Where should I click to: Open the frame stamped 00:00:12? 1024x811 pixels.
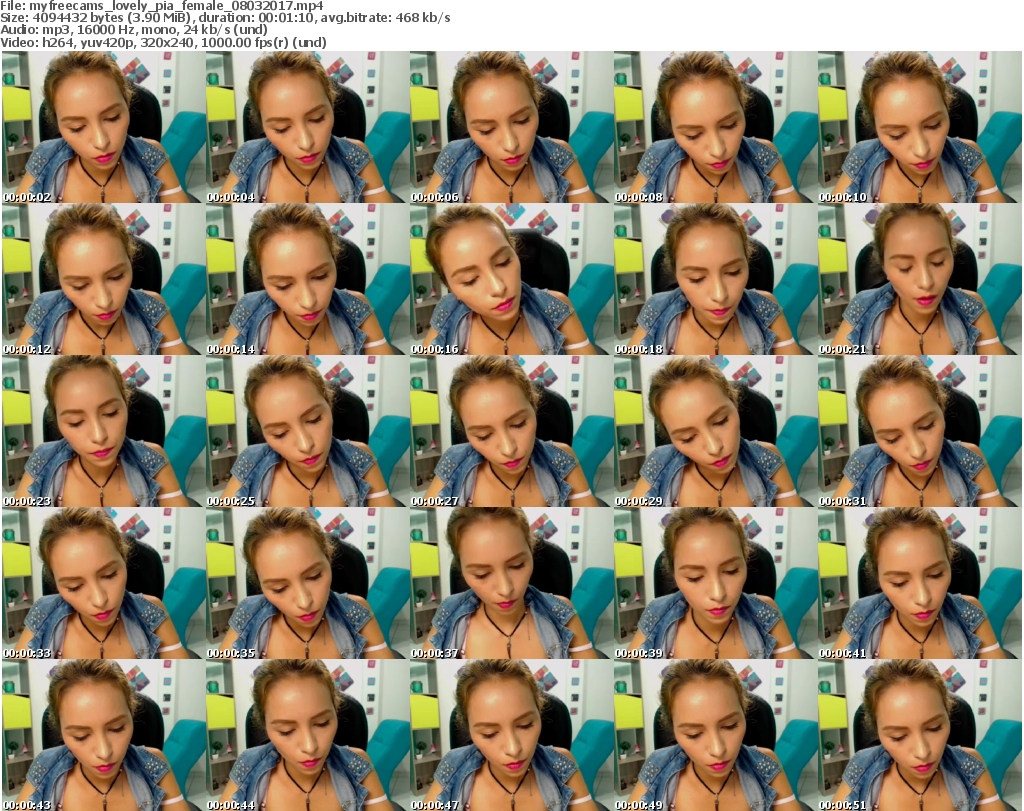point(103,279)
